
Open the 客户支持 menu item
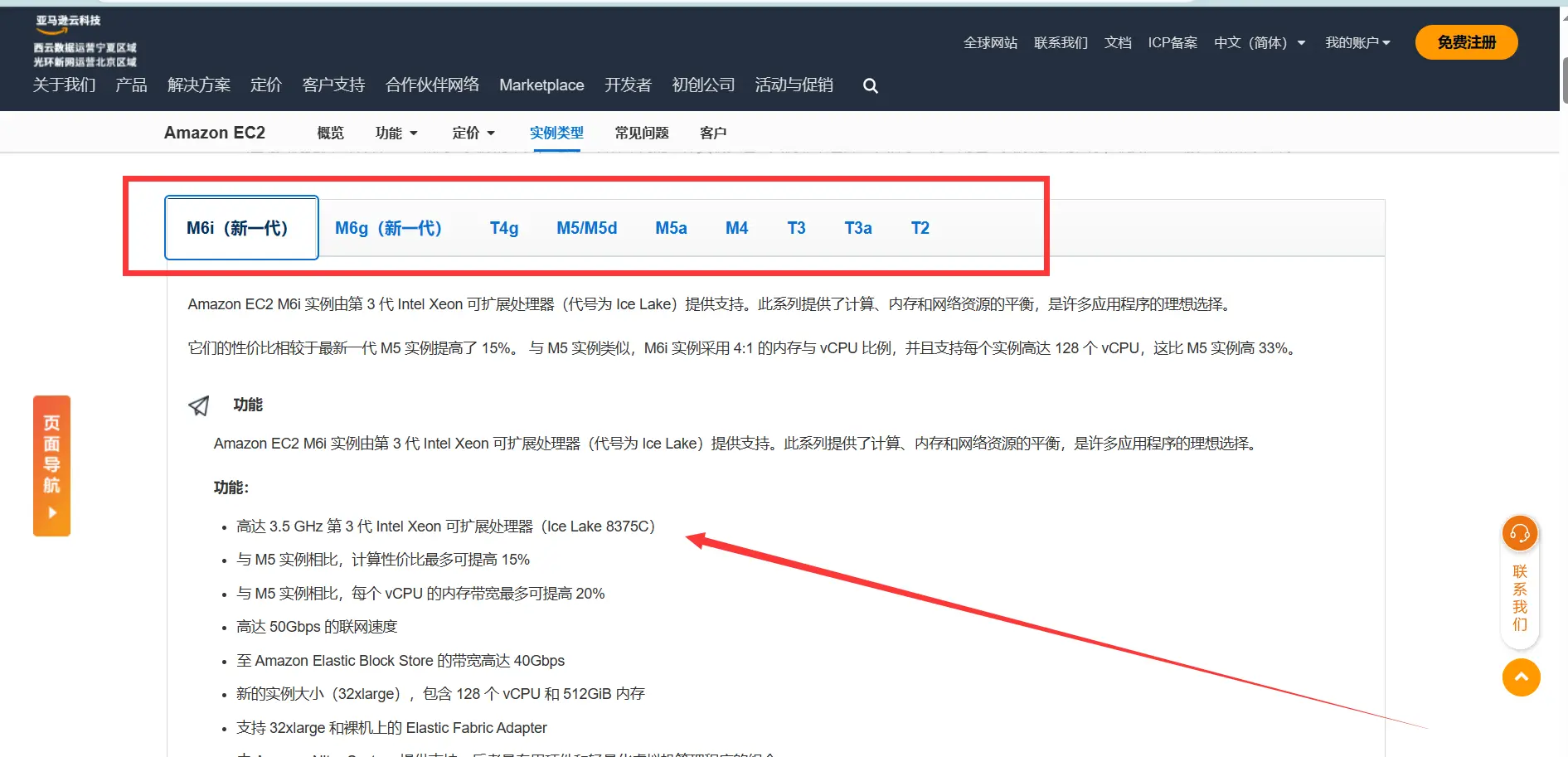(x=333, y=85)
